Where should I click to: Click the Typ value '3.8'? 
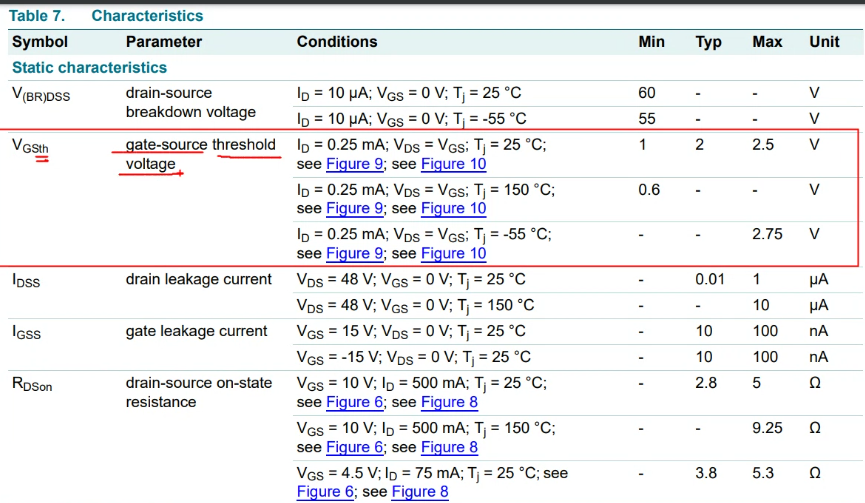point(706,473)
